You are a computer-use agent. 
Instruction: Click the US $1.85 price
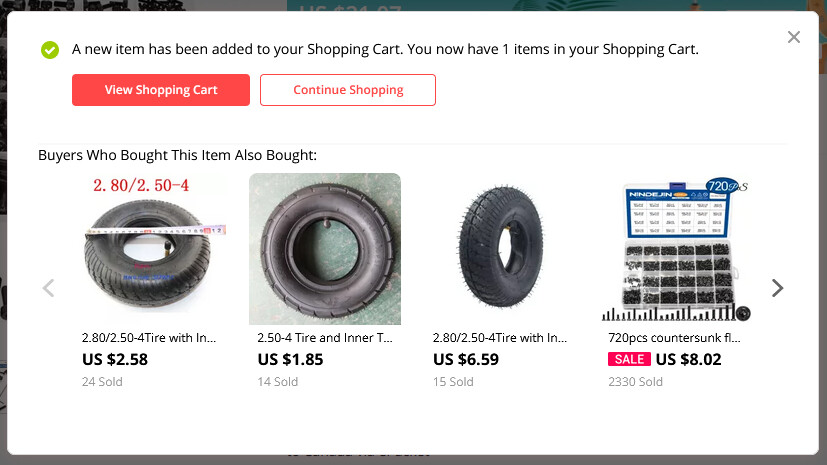[x=290, y=359]
